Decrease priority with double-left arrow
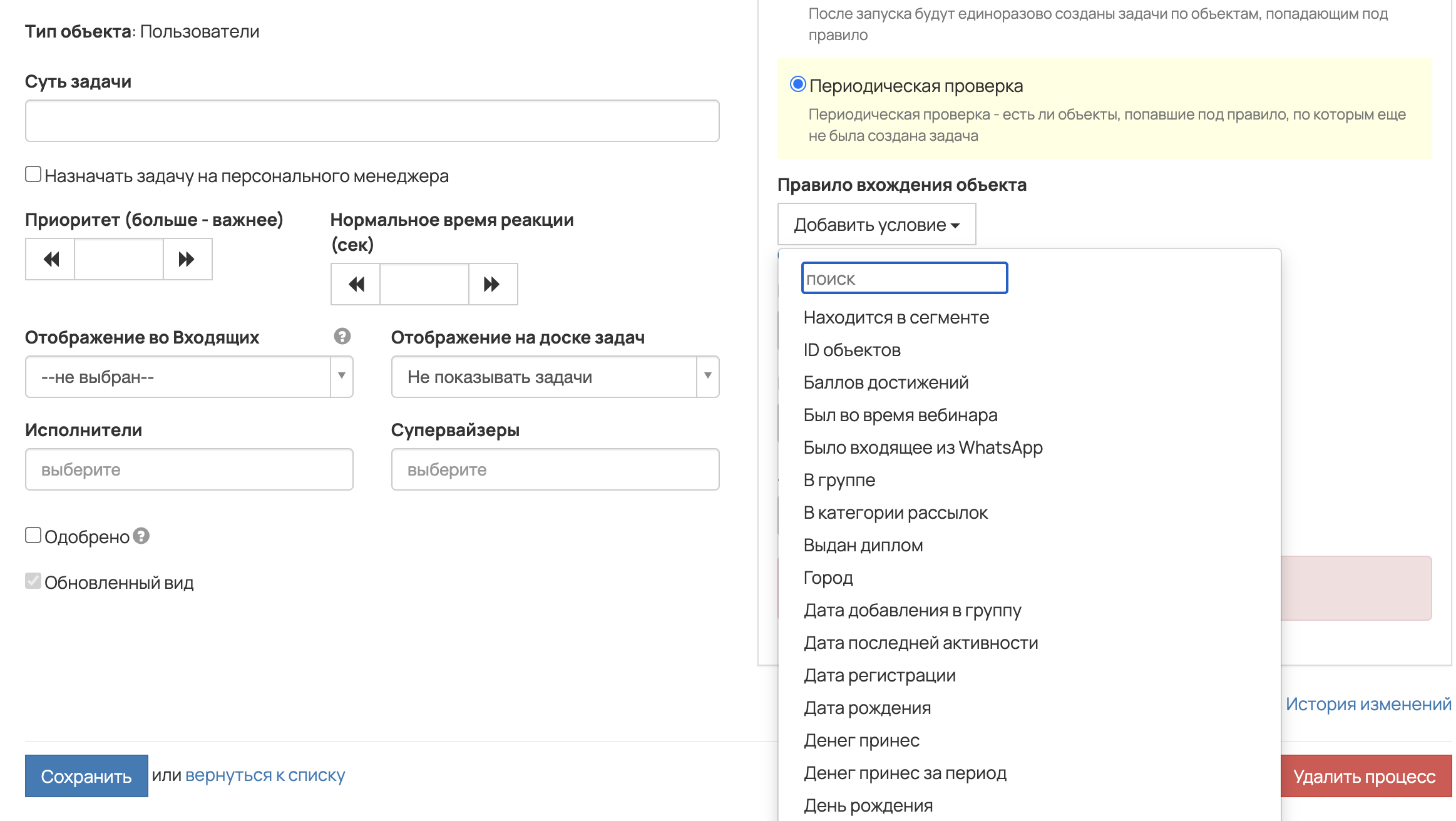Viewport: 1456px width, 821px height. click(51, 259)
